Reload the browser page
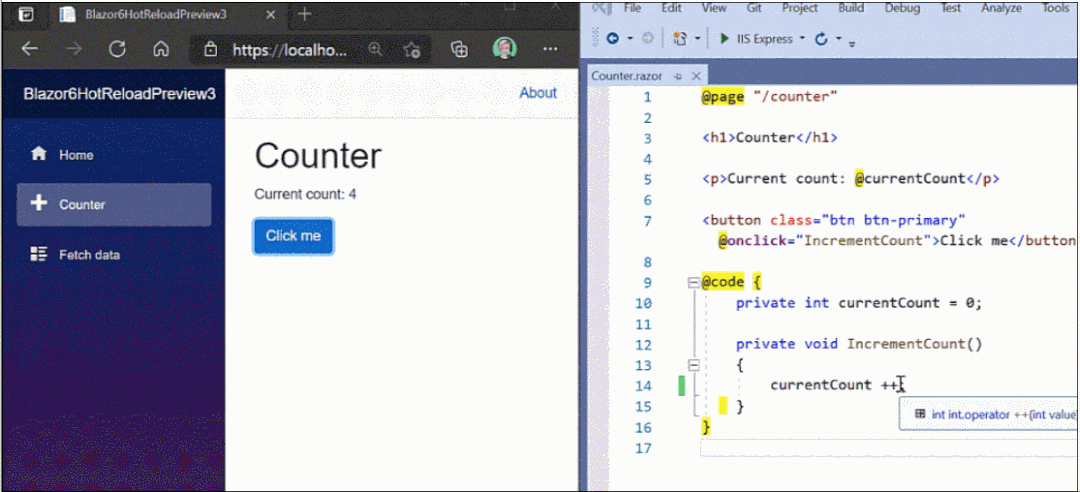The width and height of the screenshot is (1080, 492). point(118,49)
